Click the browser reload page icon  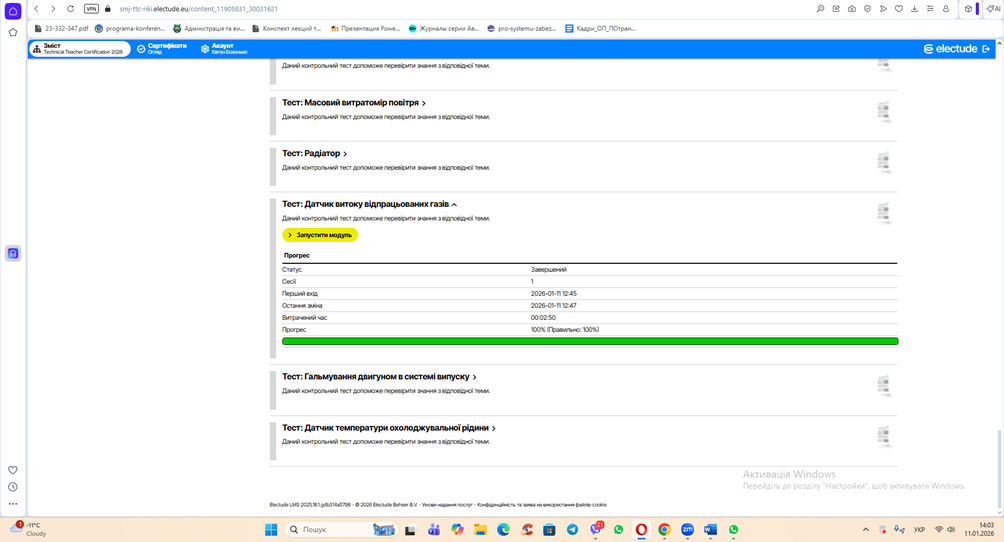(x=70, y=9)
